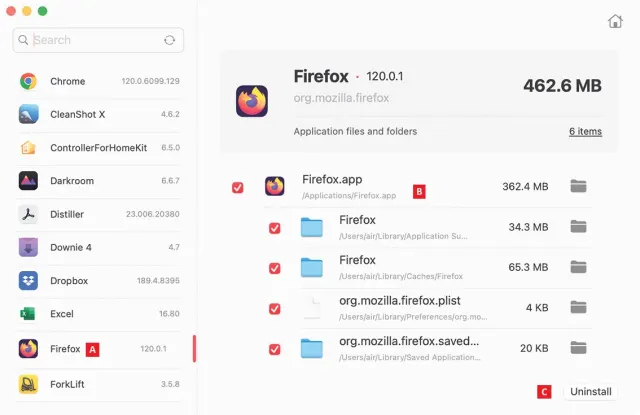Screen dimensions: 640x415
Task: Reveal the 34.3 MB Firefox folder in Finder
Action: click(x=578, y=226)
